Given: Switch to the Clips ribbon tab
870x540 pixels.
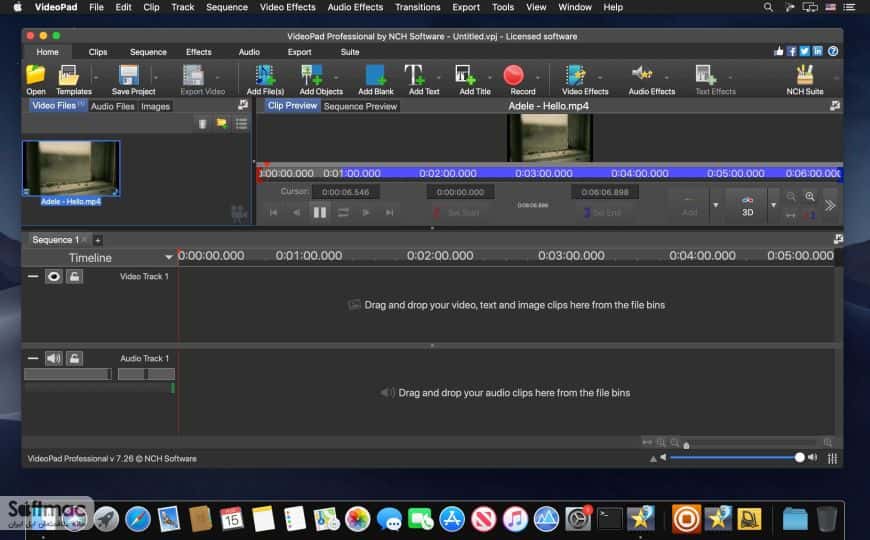Looking at the screenshot, I should pos(98,52).
